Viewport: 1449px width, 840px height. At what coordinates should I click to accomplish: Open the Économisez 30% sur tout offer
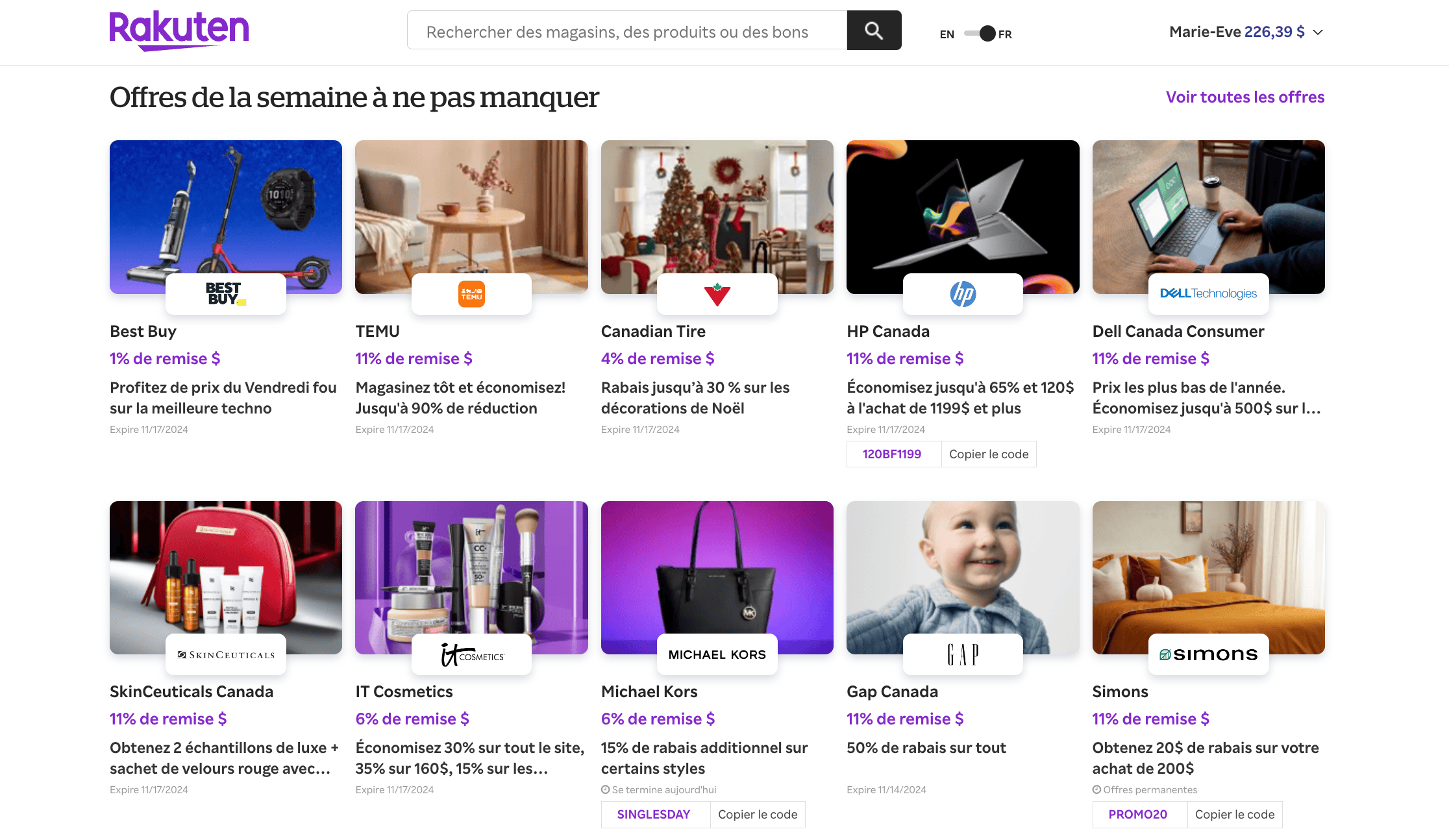470,758
